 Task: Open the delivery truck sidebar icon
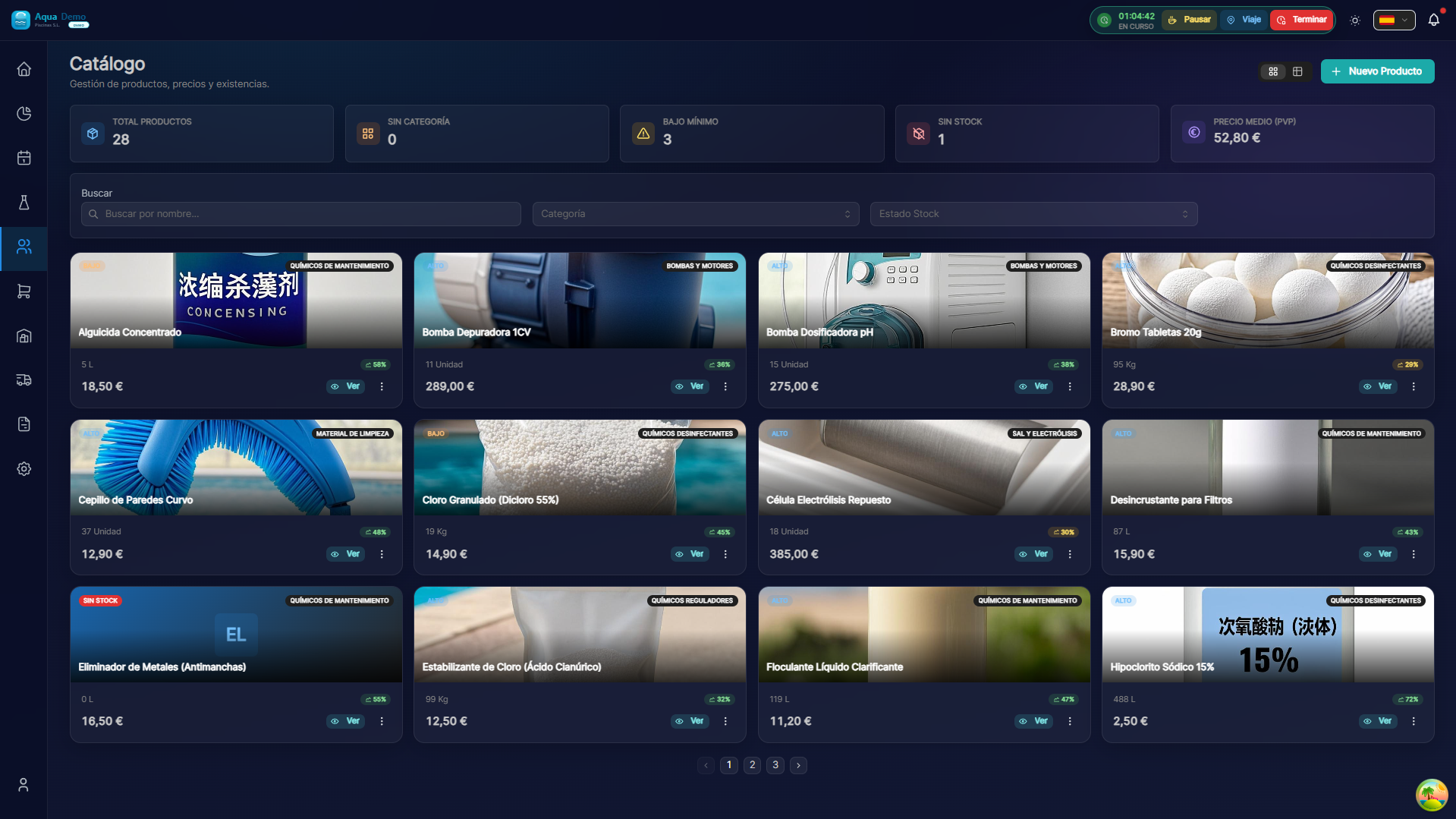24,380
